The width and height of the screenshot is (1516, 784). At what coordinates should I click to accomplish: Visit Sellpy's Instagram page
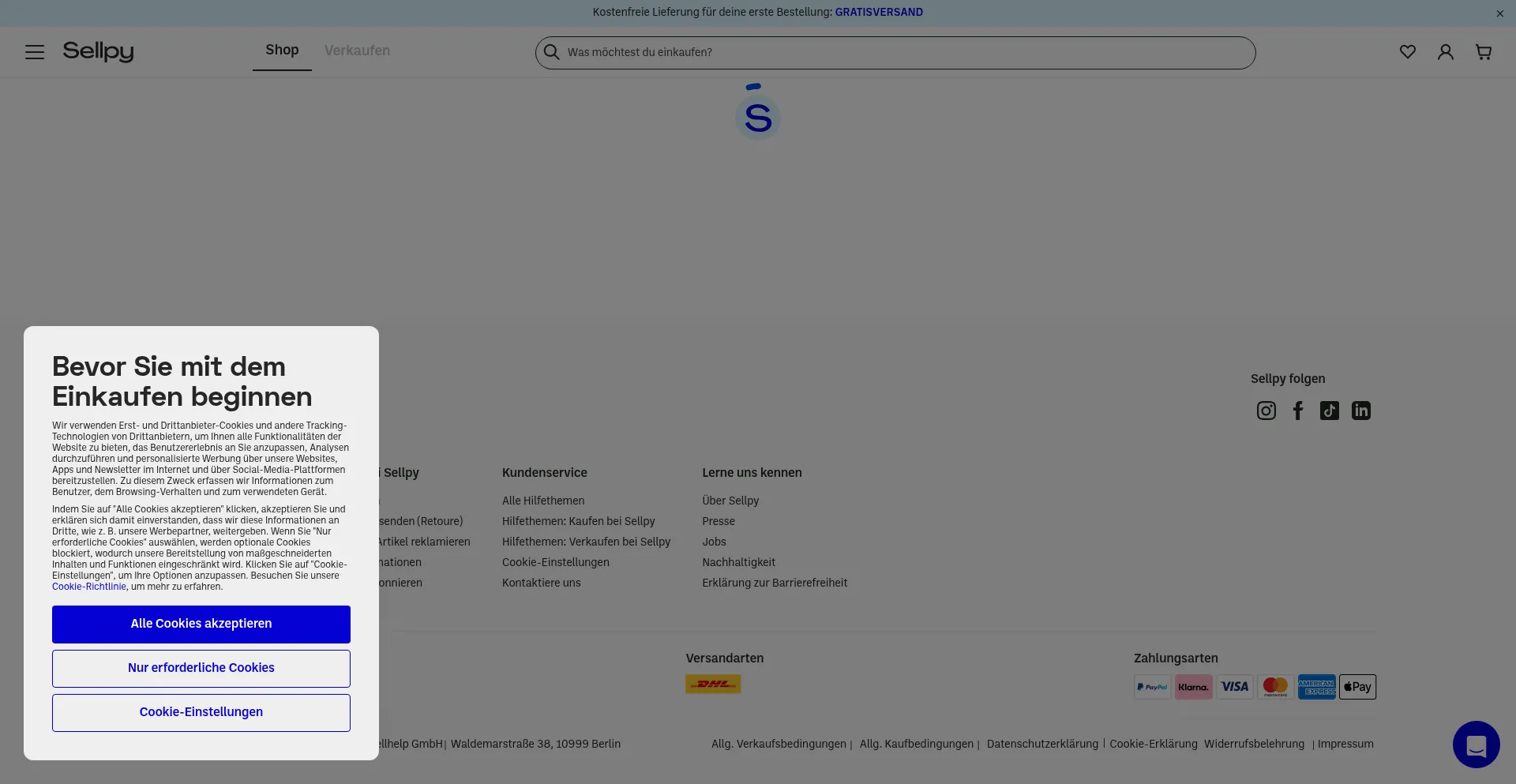(1266, 411)
